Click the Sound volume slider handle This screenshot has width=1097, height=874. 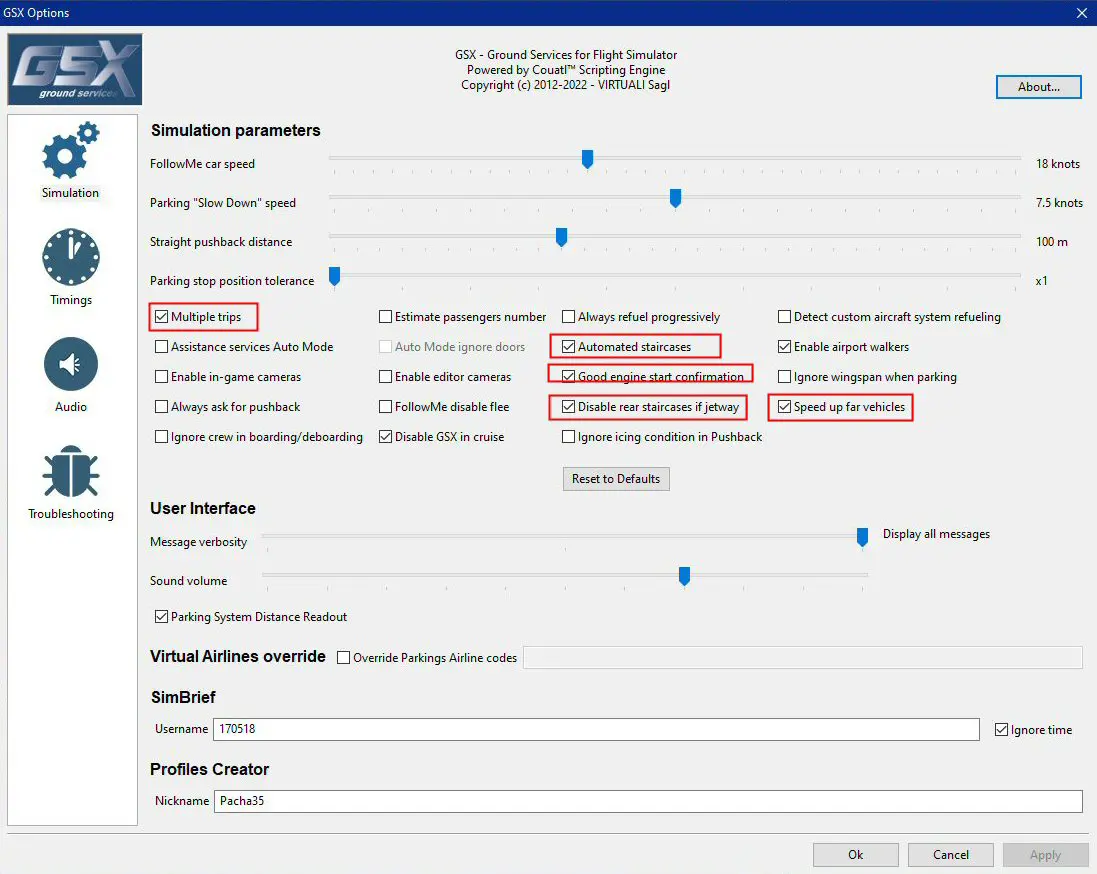[684, 577]
